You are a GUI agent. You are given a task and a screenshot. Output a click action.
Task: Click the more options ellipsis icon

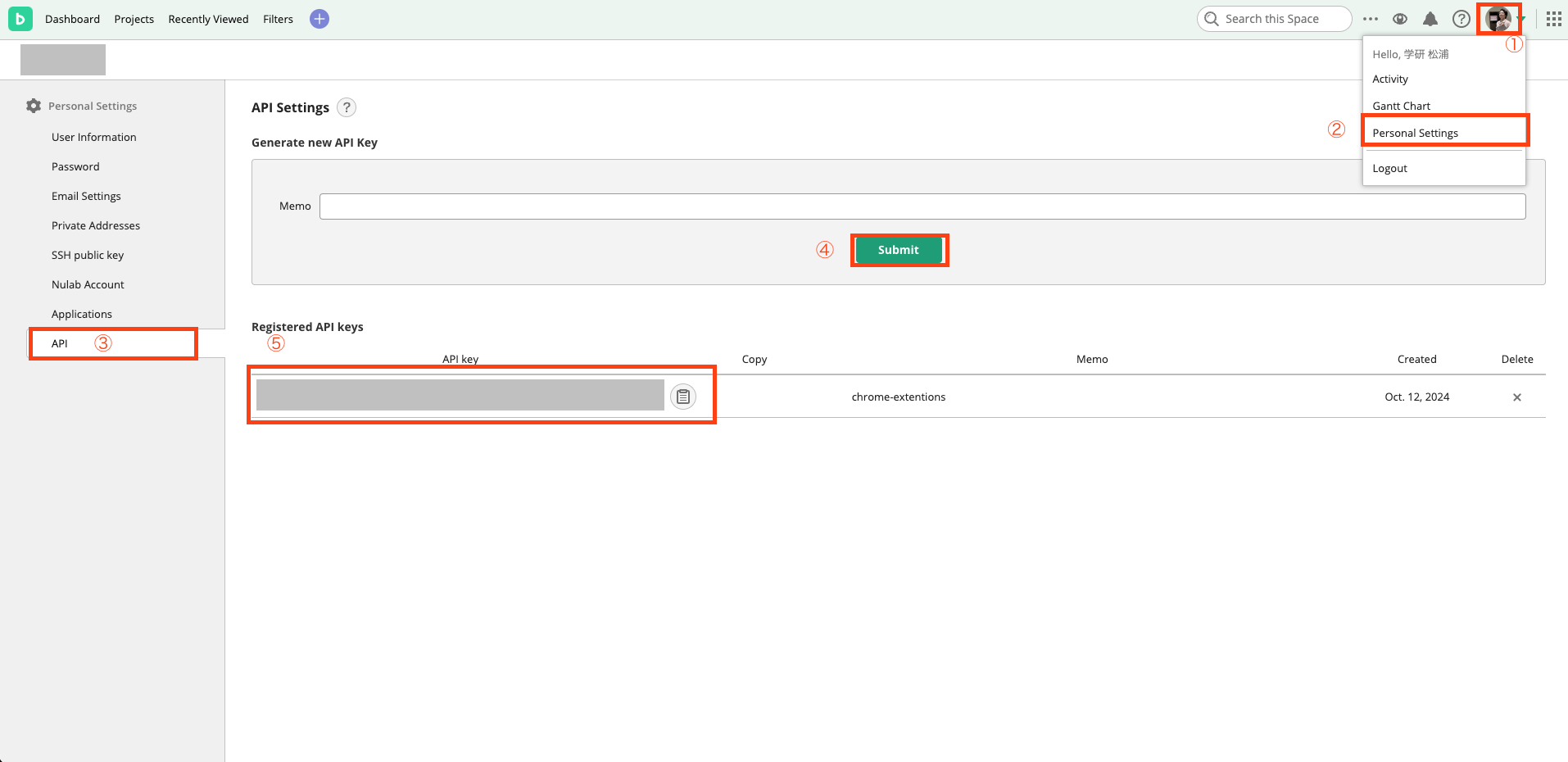click(1370, 19)
